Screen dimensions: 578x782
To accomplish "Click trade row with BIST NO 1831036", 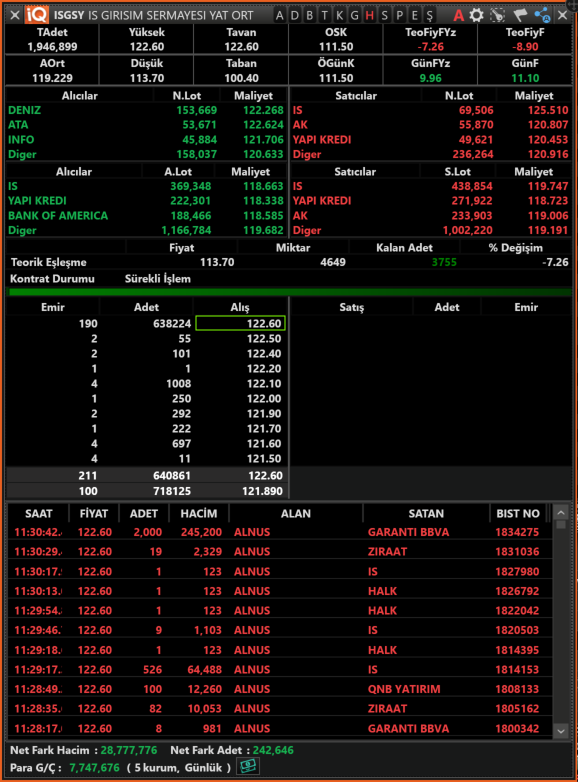I will tap(279, 552).
